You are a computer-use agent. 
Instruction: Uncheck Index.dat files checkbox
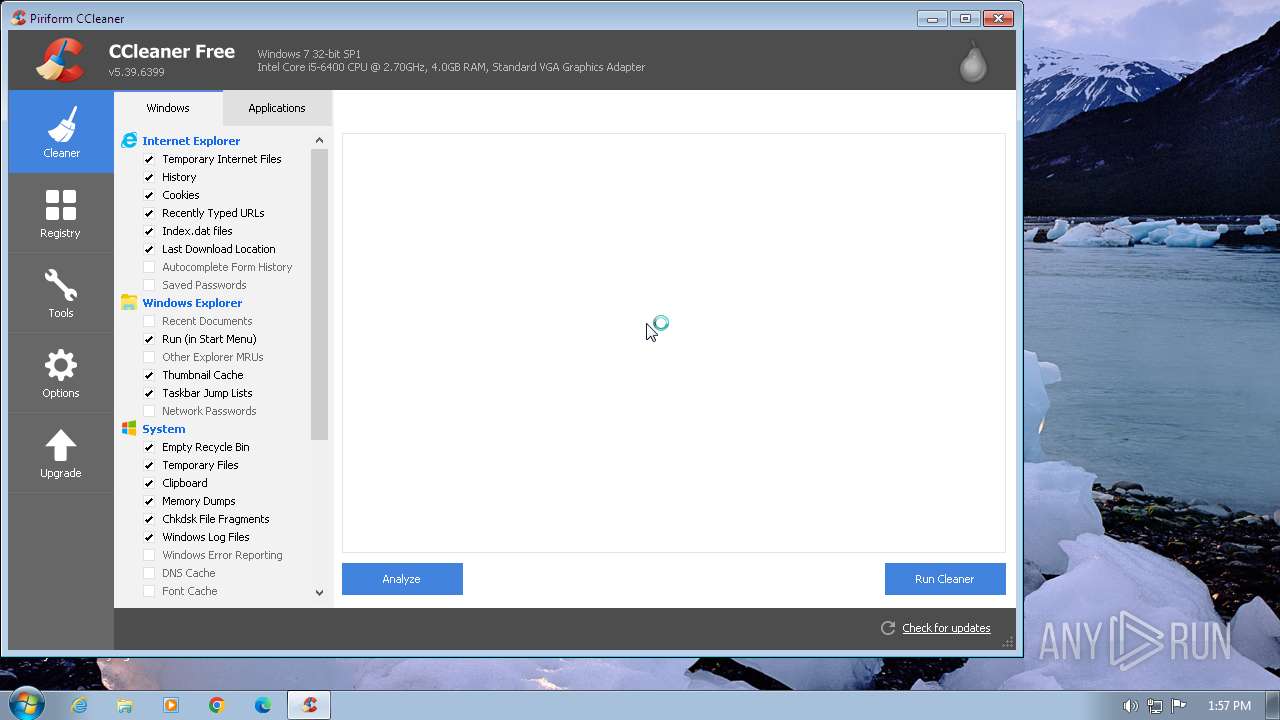149,231
